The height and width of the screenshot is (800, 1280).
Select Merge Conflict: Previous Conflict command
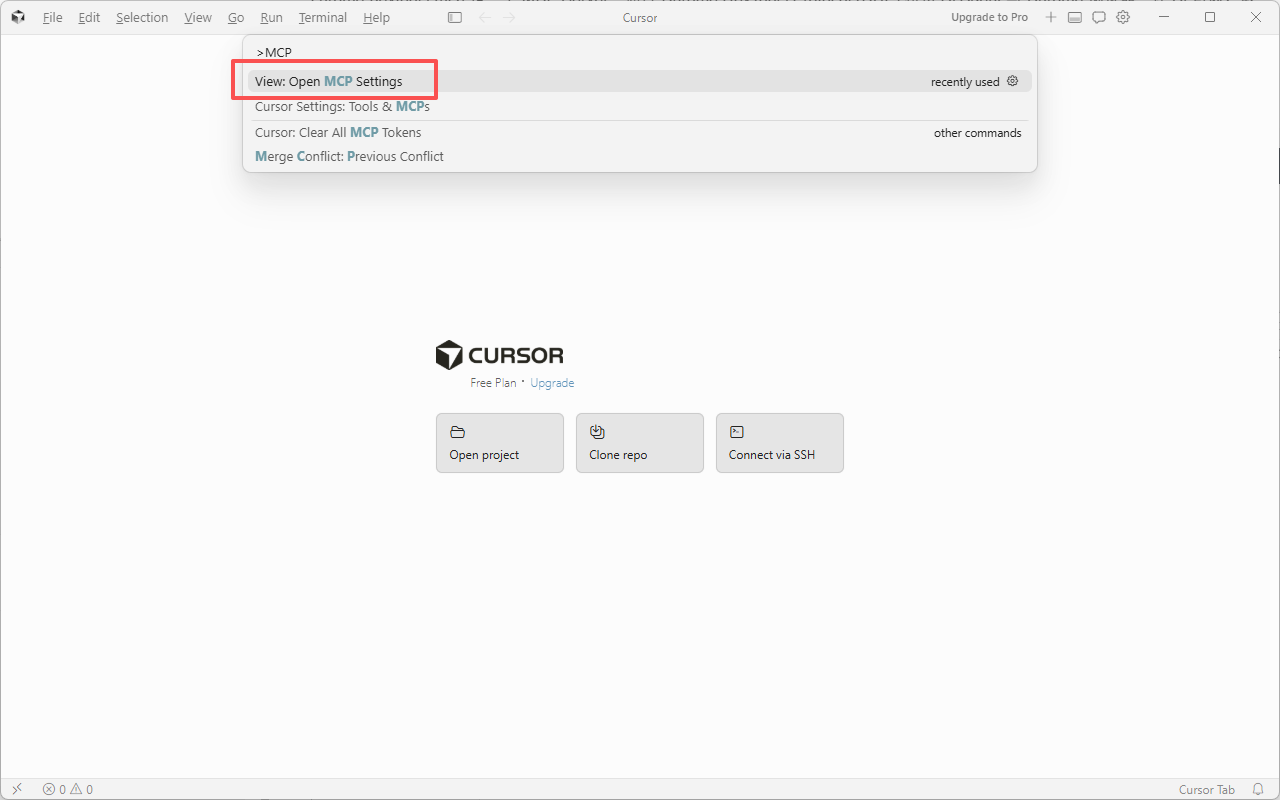[640, 156]
